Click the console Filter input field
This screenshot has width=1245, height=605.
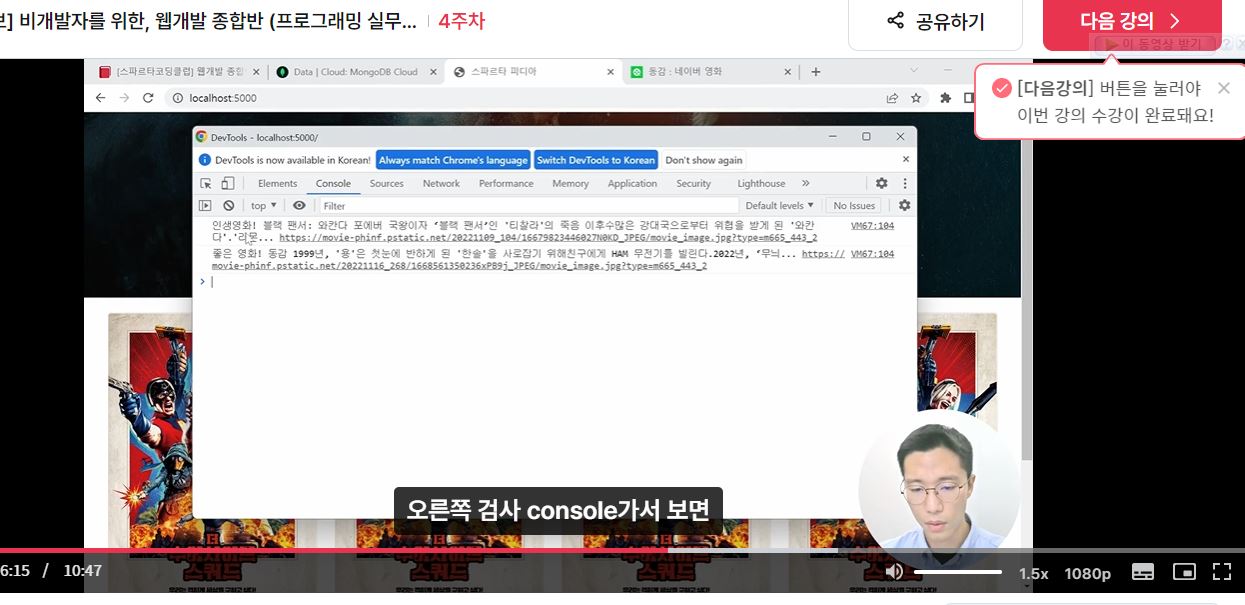point(529,205)
